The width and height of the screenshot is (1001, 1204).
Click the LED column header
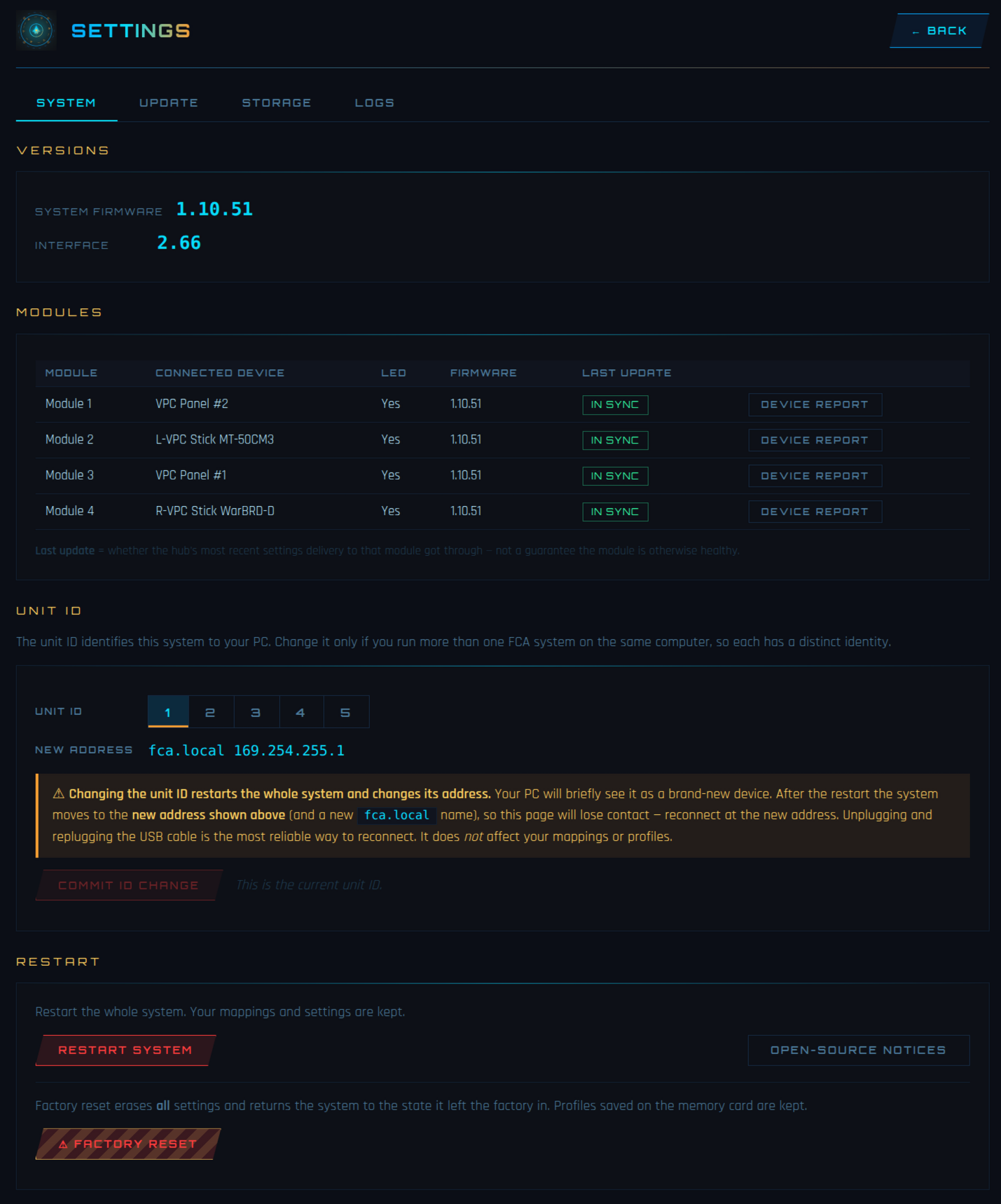[394, 373]
